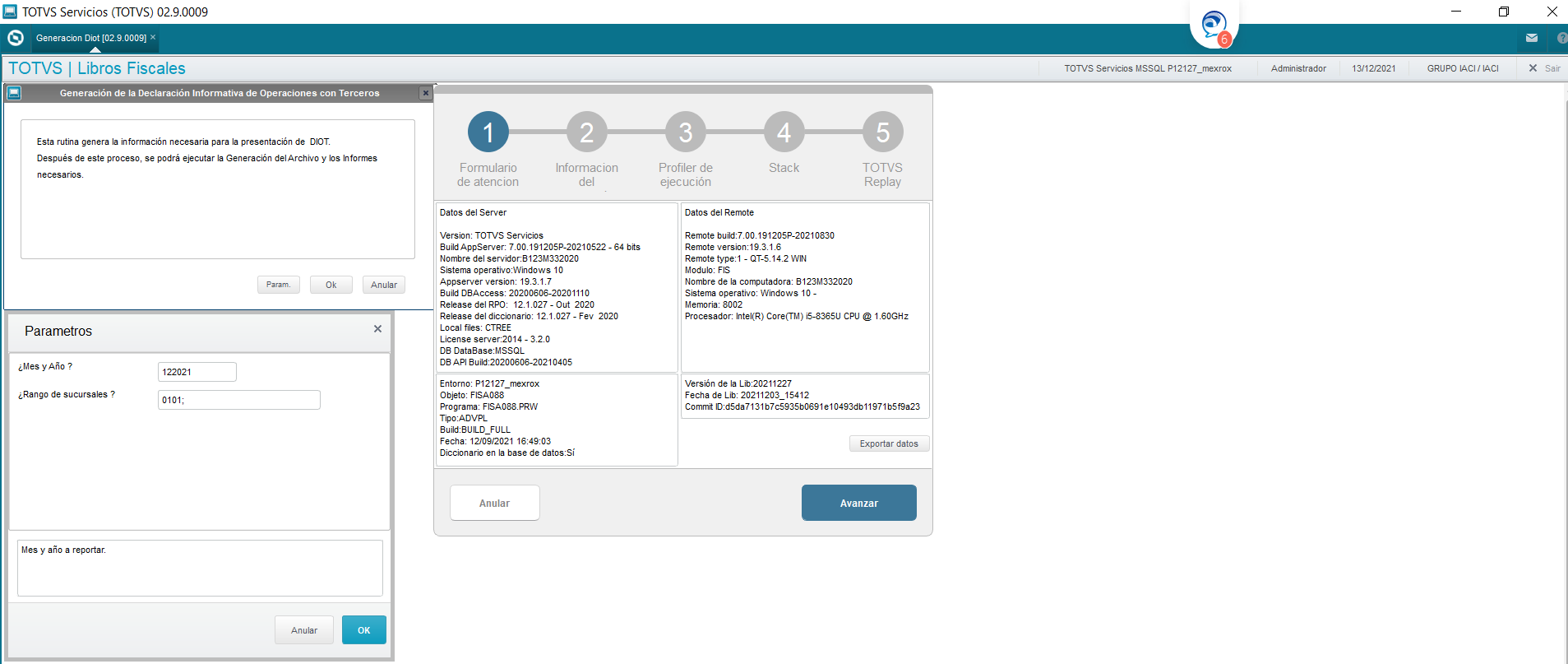Viewport: 1568px width, 664px height.
Task: Click the Datos del Server heading
Action: click(474, 212)
